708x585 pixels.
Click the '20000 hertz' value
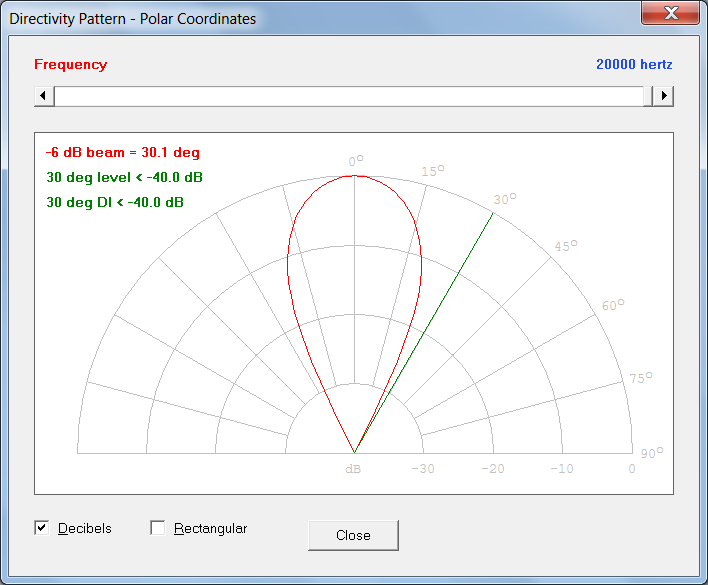click(x=634, y=65)
